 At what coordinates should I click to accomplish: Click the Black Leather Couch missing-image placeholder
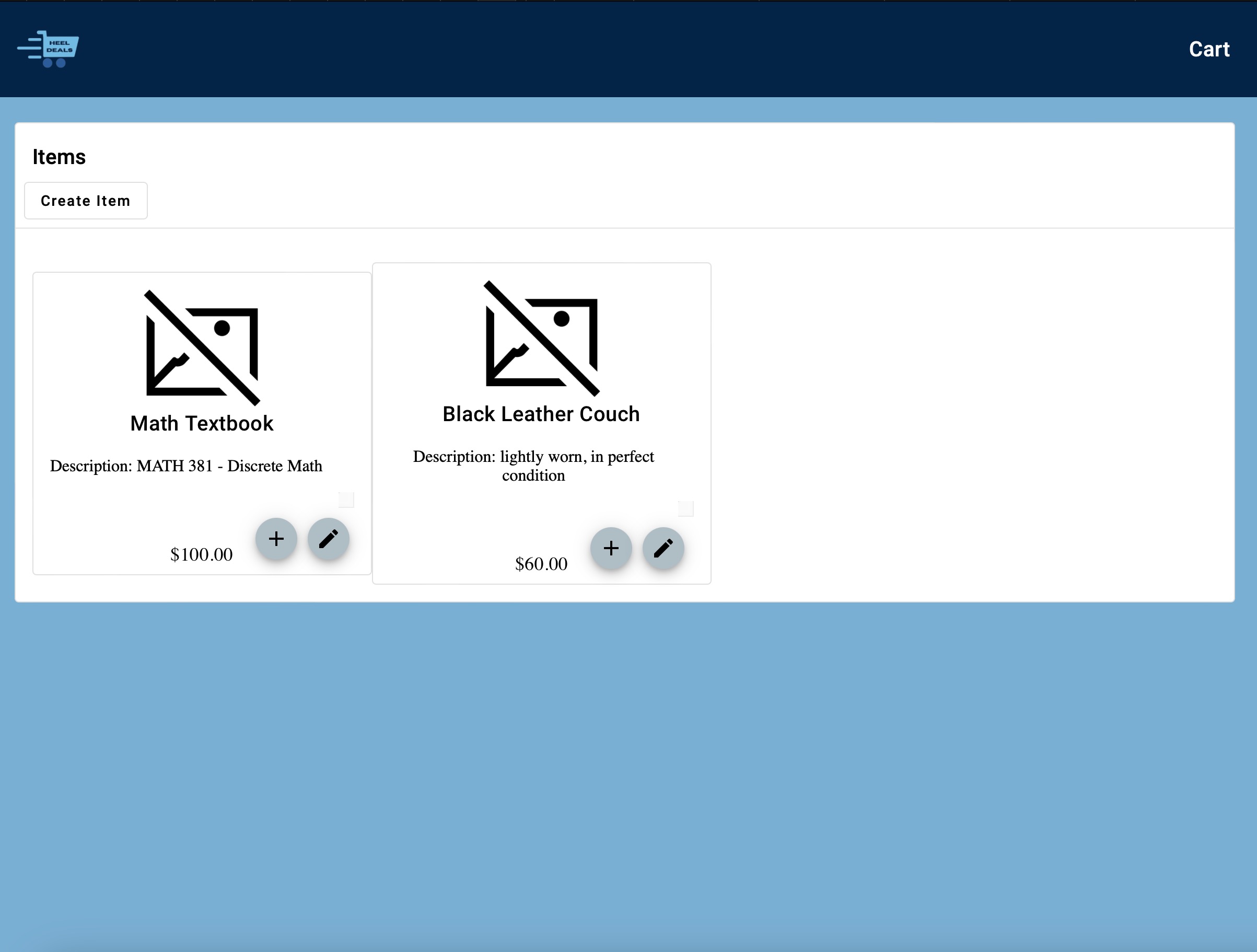[x=542, y=339]
